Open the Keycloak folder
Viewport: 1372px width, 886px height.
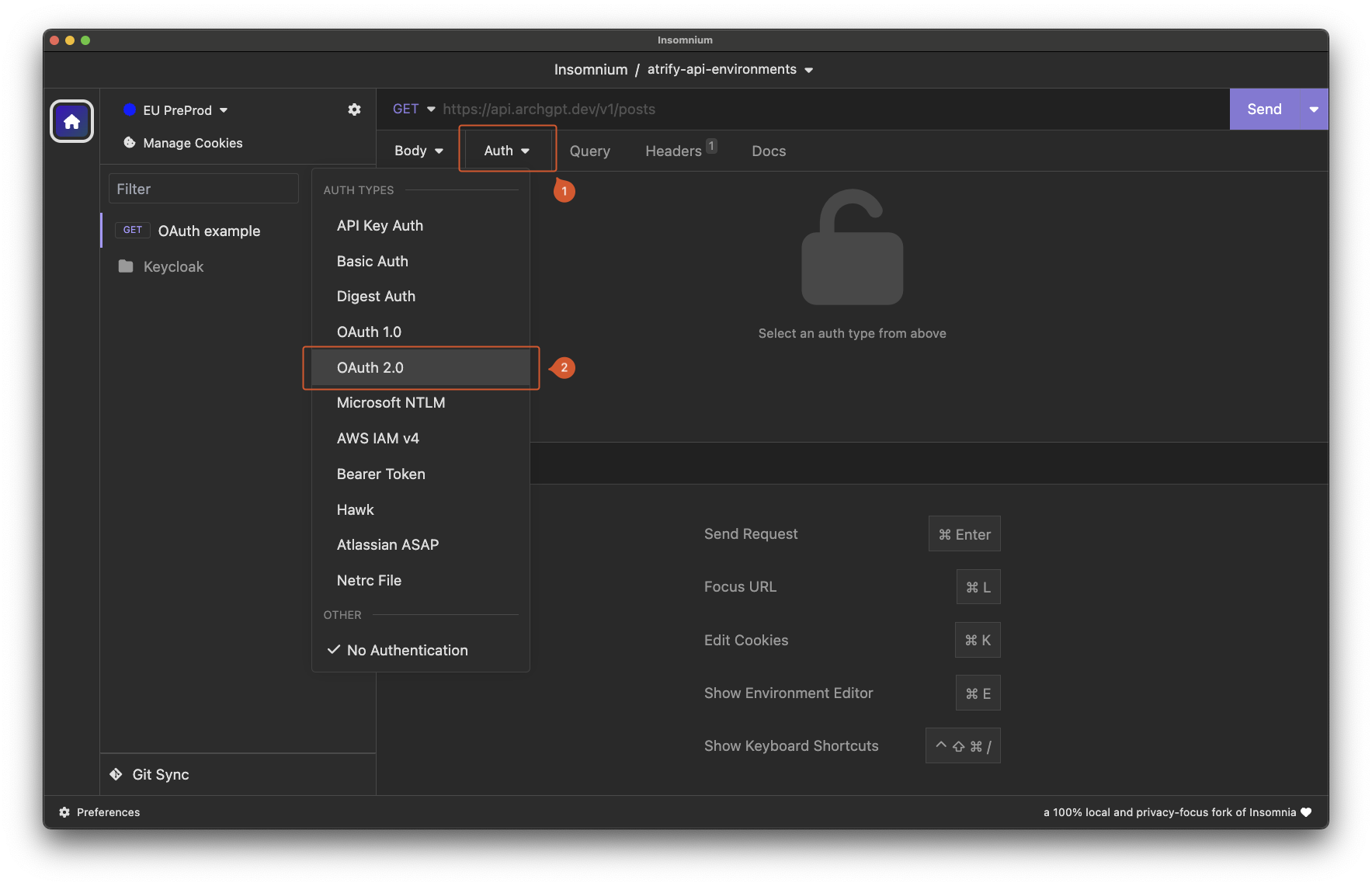(x=172, y=266)
